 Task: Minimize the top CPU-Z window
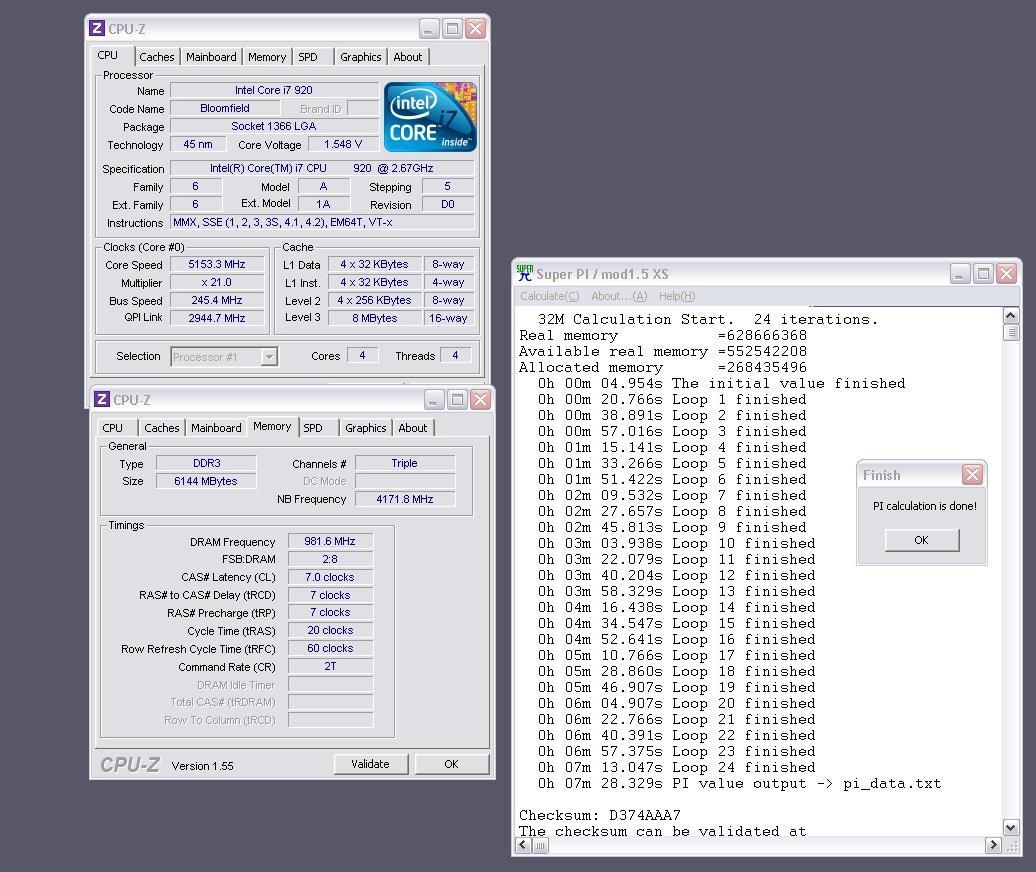429,28
